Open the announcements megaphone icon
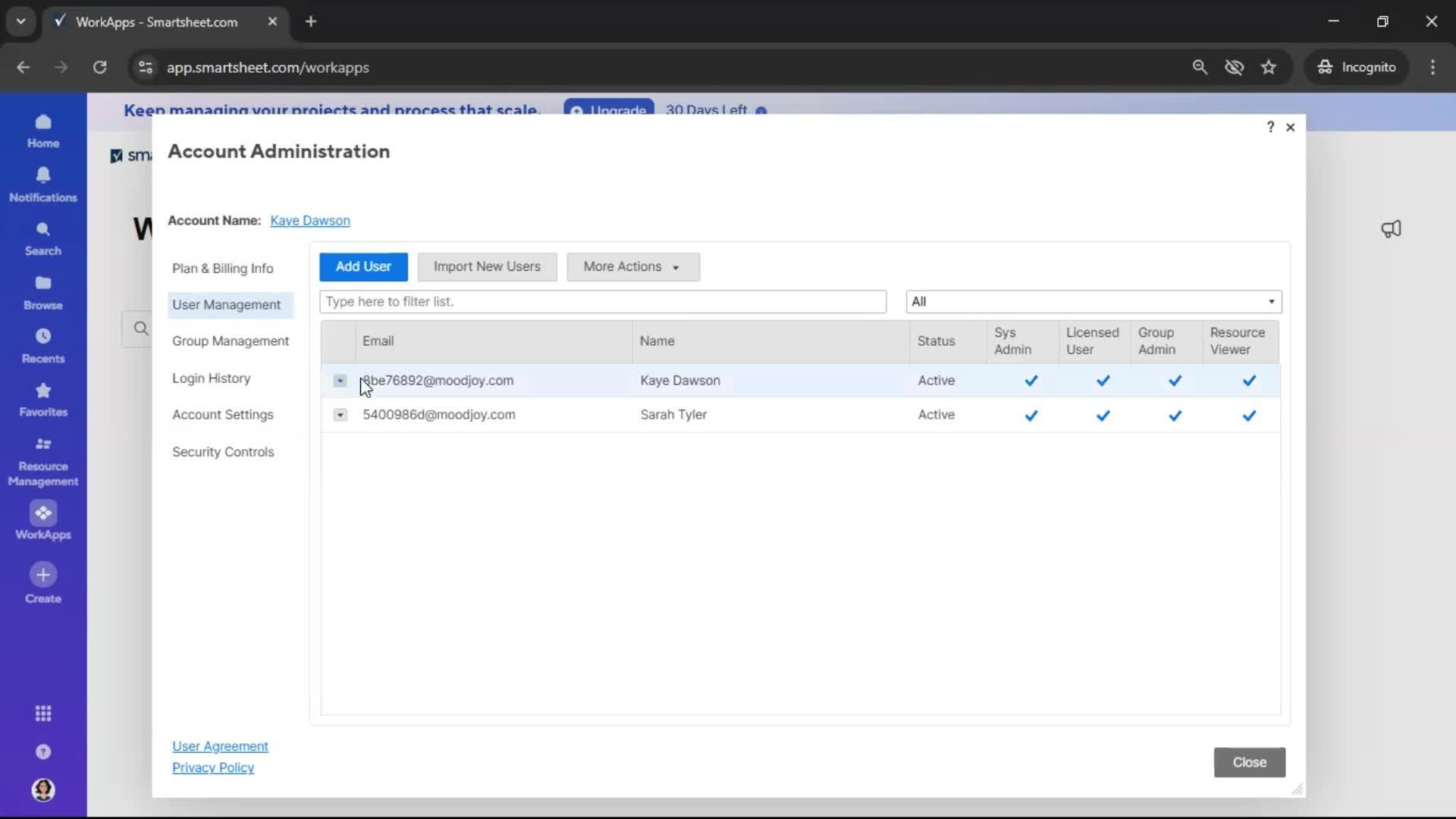The width and height of the screenshot is (1456, 819). (1391, 229)
